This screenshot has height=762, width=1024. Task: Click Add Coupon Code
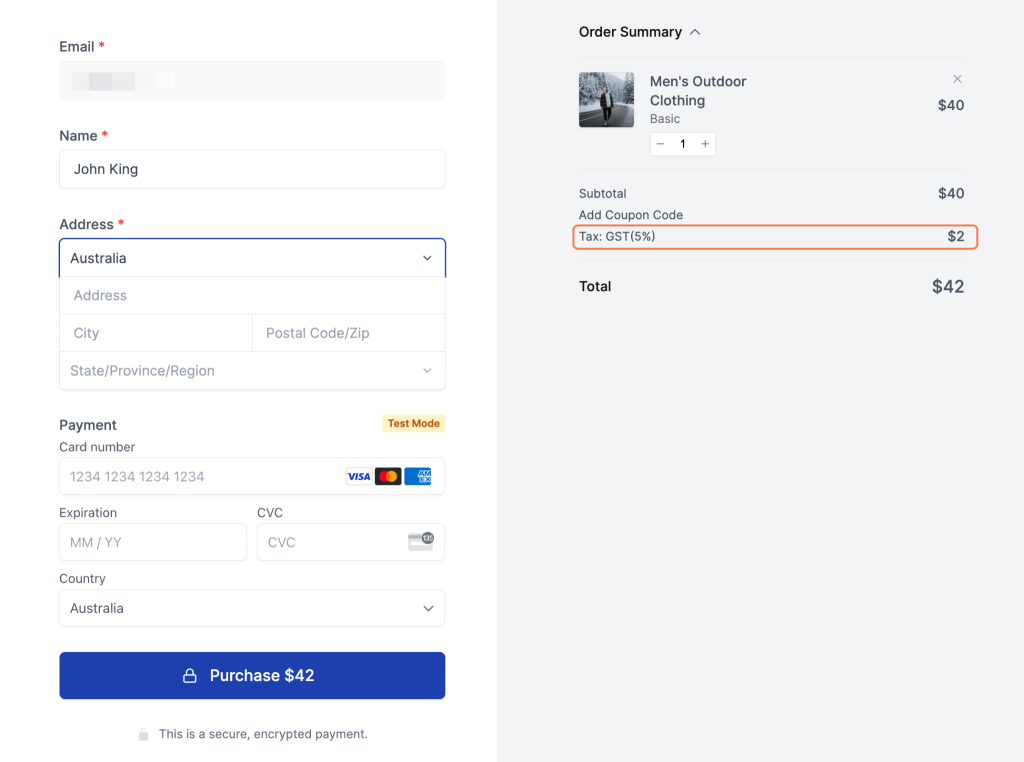630,214
